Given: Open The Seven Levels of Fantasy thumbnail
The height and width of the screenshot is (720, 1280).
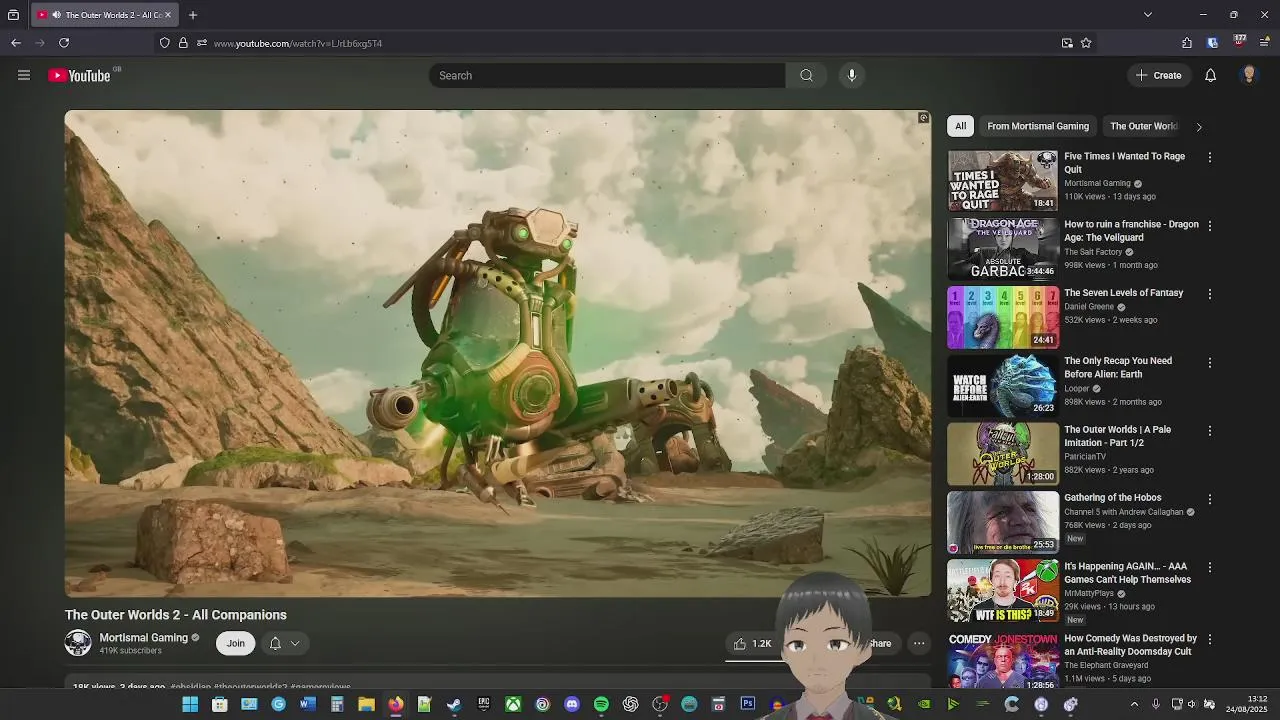Looking at the screenshot, I should 1002,317.
